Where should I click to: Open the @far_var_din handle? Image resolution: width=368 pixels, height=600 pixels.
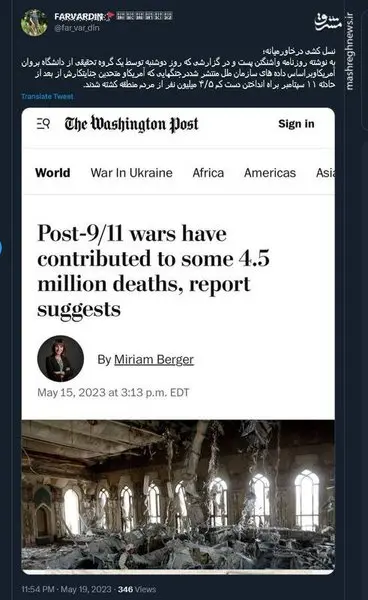pos(76,28)
